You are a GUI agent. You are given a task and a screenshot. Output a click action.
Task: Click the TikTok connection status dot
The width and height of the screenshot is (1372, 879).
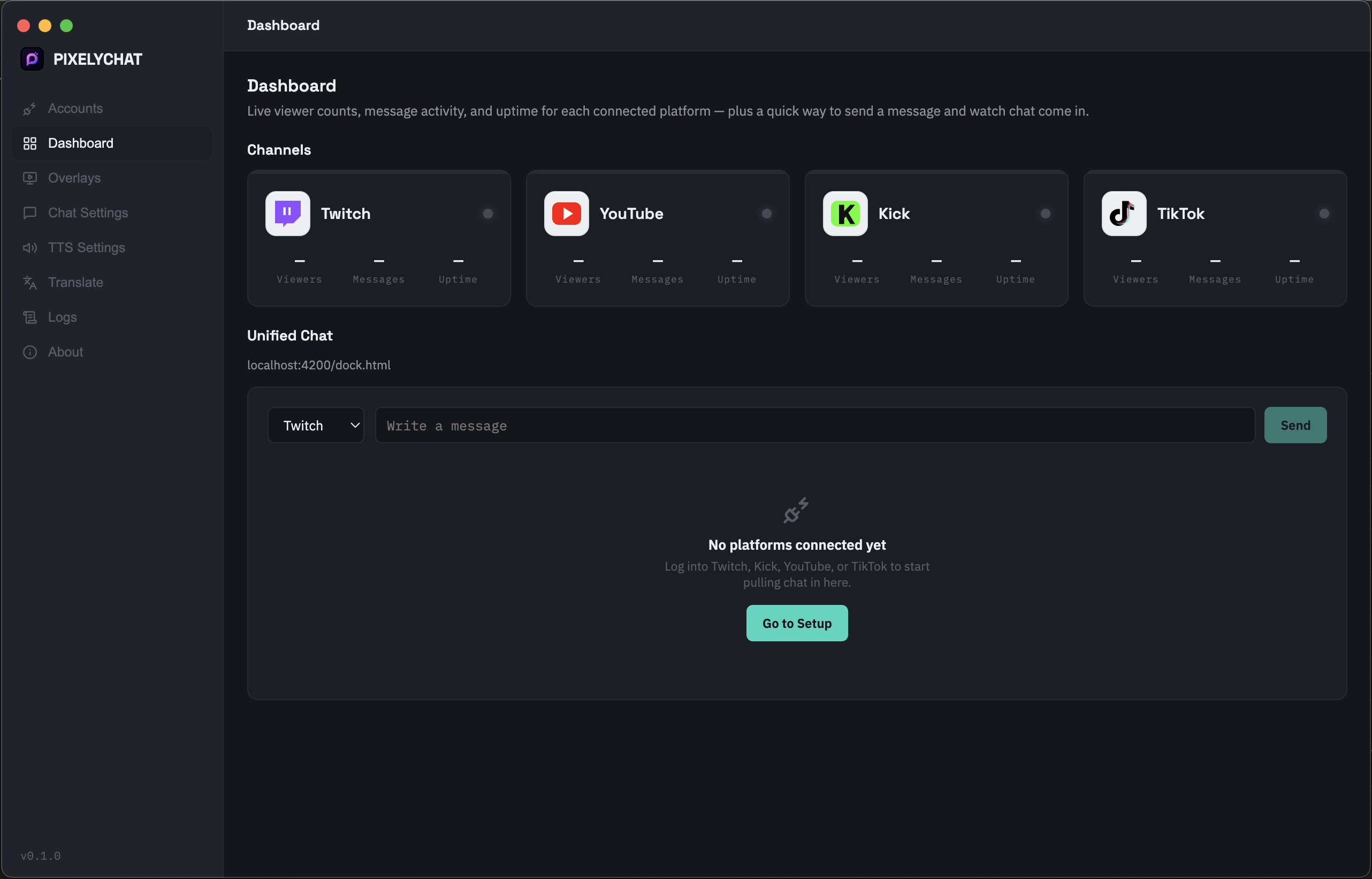[1325, 214]
